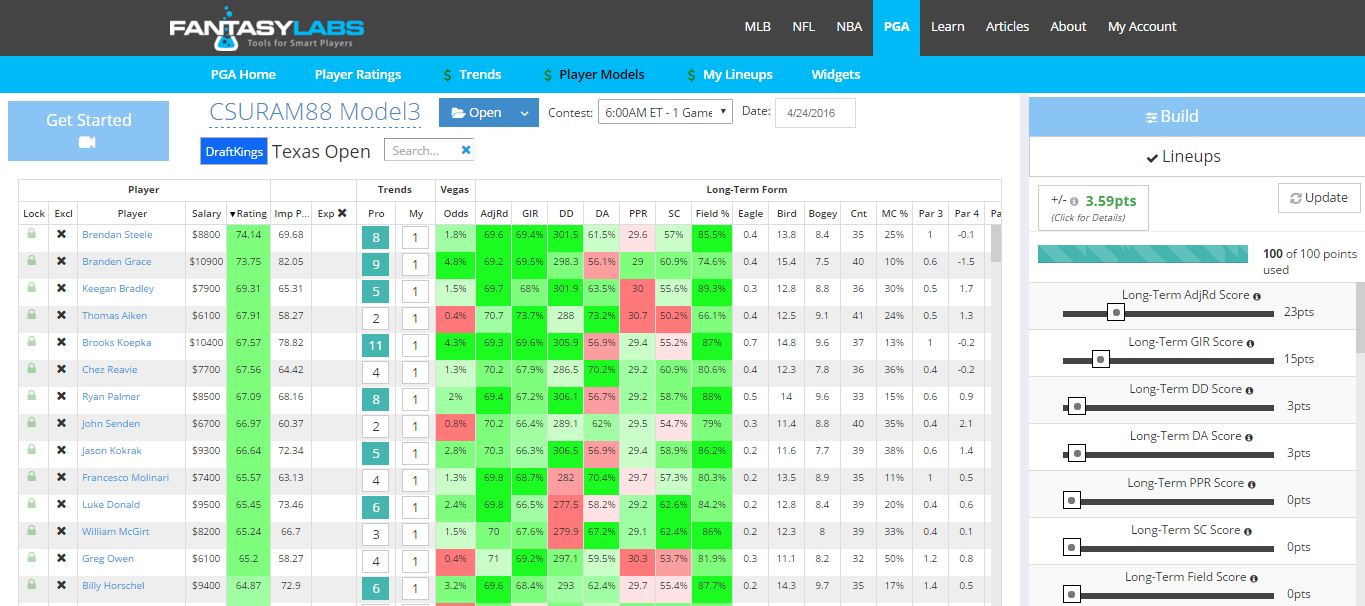Open the Trends menu item
Image resolution: width=1365 pixels, height=606 pixels.
(472, 74)
